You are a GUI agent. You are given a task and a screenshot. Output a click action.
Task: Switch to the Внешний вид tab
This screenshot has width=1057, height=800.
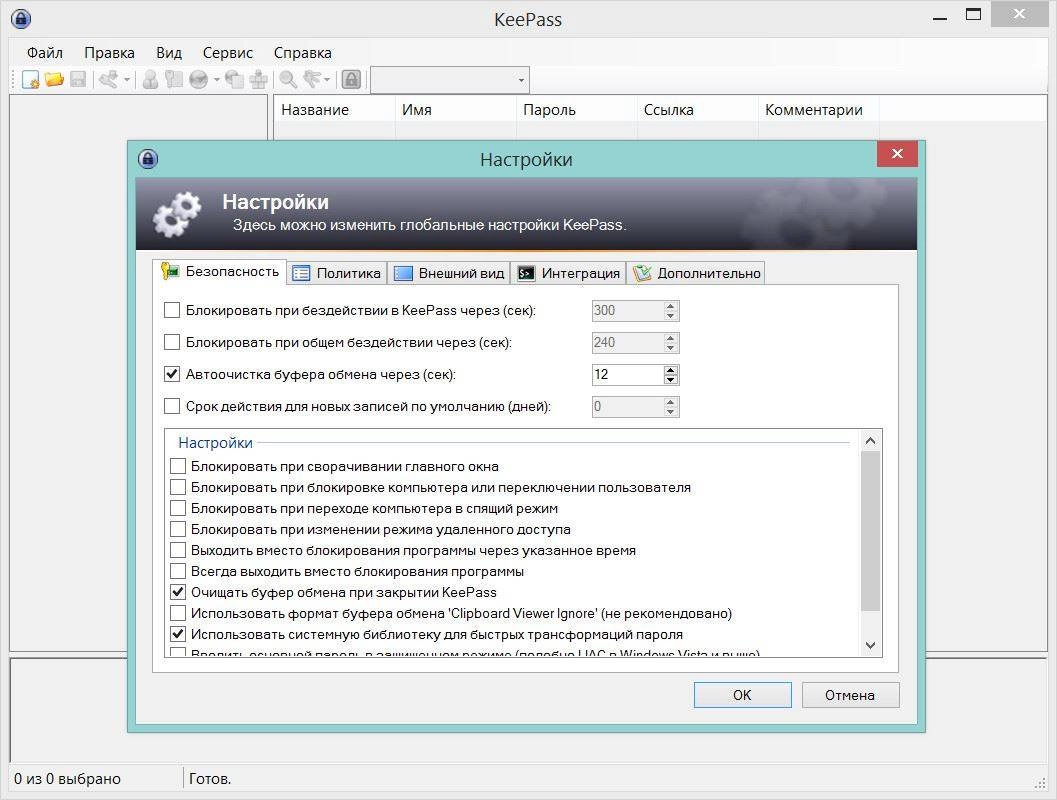pos(449,273)
